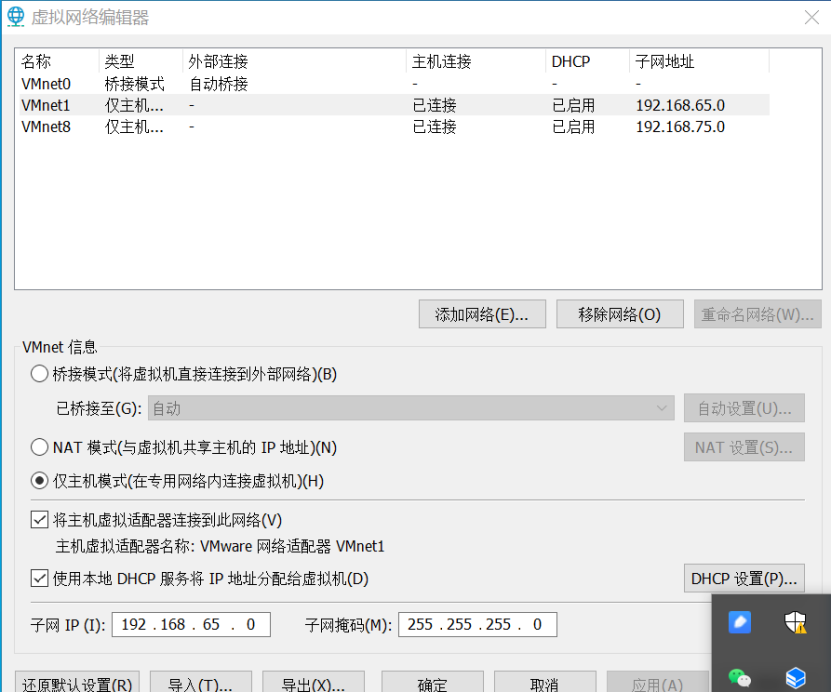Click the 主机连接 column header
Image resolution: width=831 pixels, height=692 pixels.
point(476,61)
